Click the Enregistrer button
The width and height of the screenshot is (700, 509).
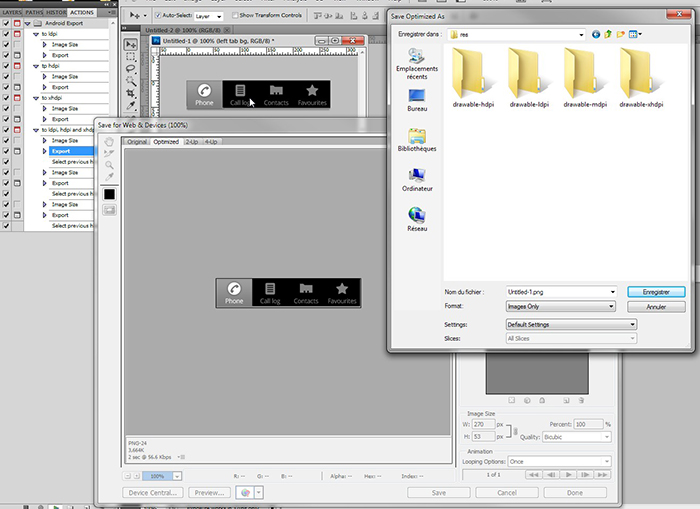(655, 292)
